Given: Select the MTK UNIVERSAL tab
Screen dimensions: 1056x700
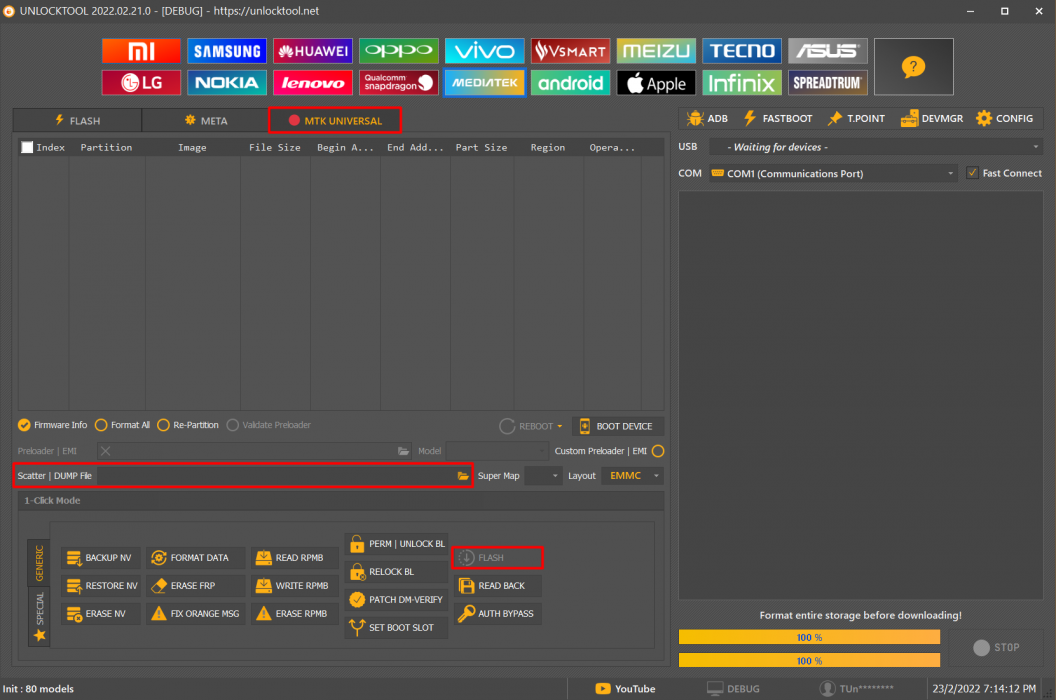Looking at the screenshot, I should 335,121.
